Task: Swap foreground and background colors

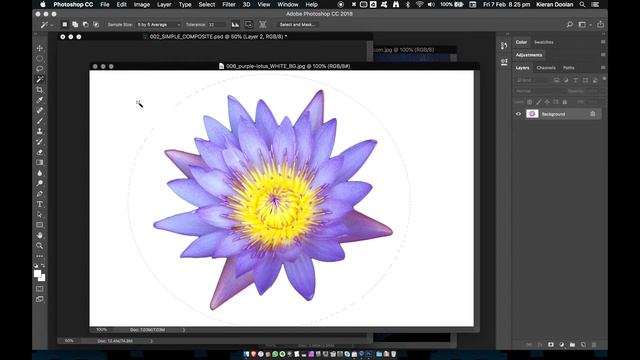Action: (43, 266)
